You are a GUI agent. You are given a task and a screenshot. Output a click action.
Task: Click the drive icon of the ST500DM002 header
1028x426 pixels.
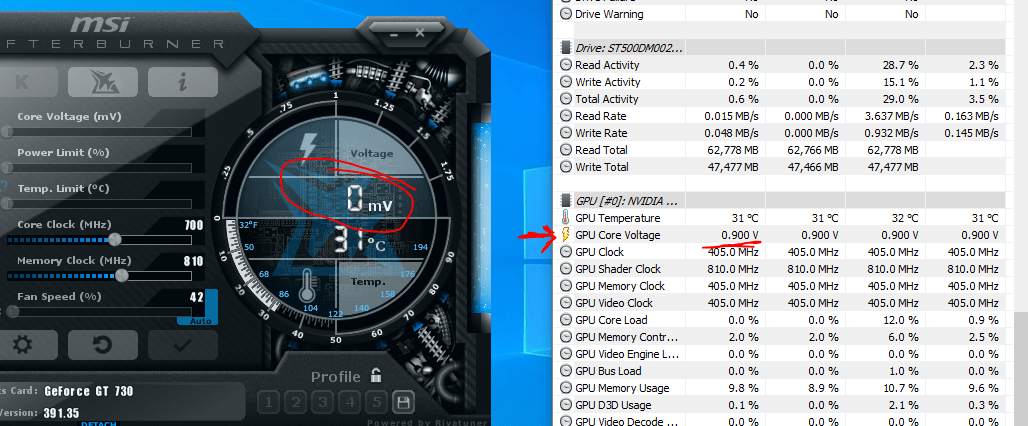coord(566,48)
